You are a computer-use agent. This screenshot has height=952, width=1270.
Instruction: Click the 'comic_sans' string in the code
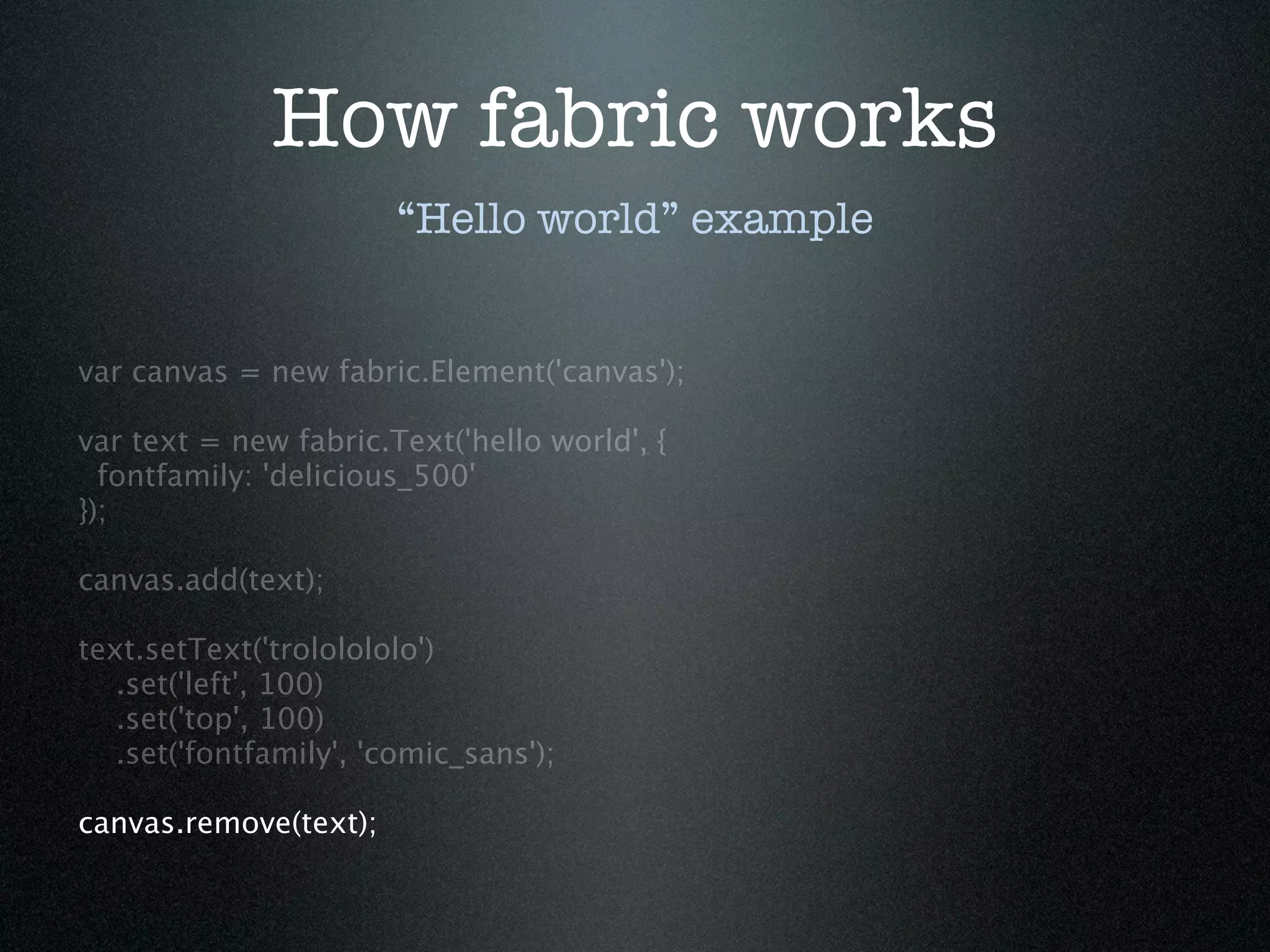coord(446,754)
